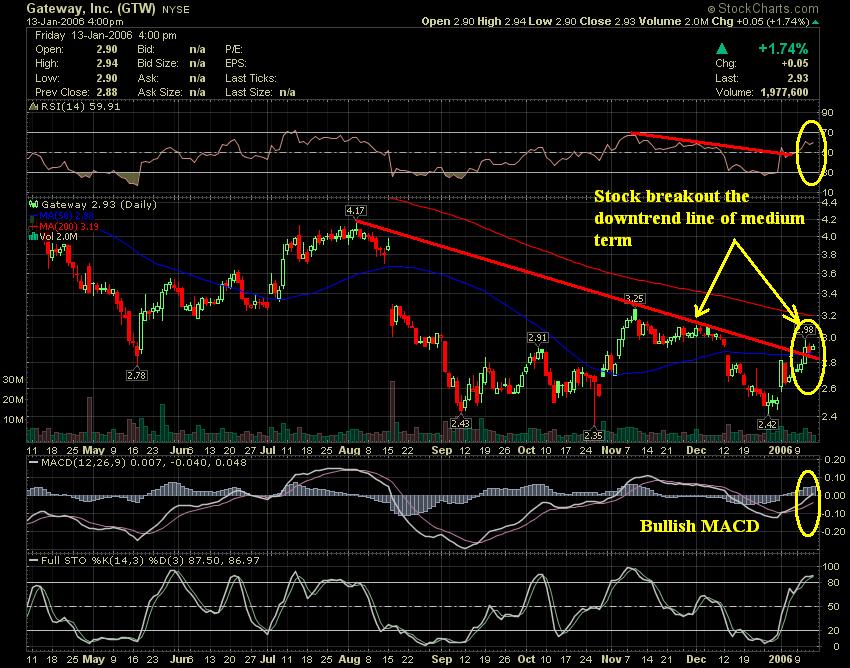Click the Prev Close: 2.88 value

[x=107, y=92]
